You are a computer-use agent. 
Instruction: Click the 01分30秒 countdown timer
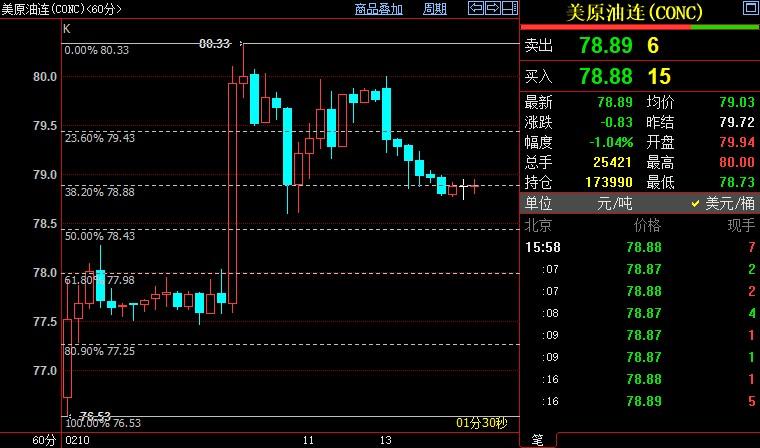[482, 422]
